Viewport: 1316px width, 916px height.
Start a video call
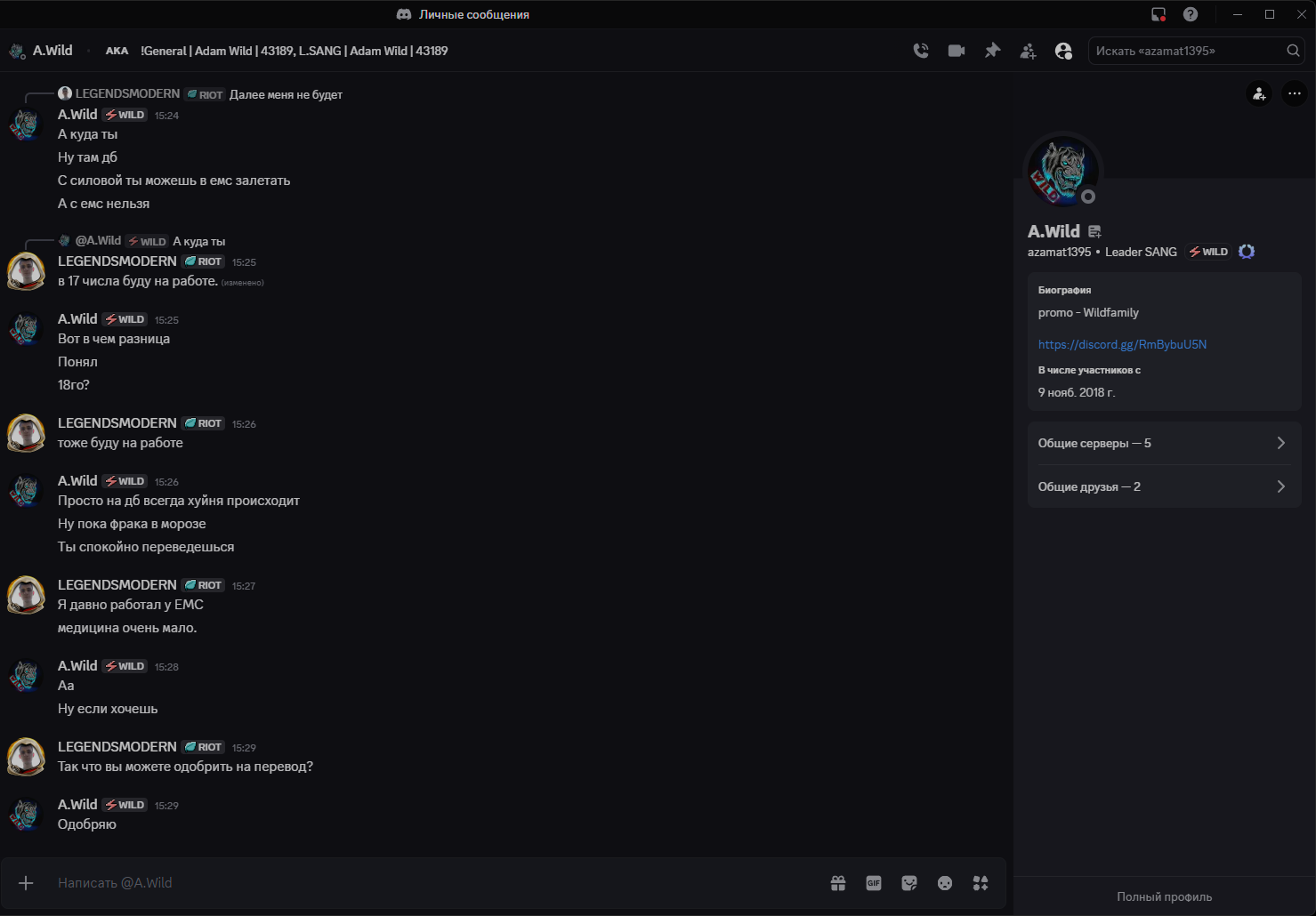click(x=957, y=51)
